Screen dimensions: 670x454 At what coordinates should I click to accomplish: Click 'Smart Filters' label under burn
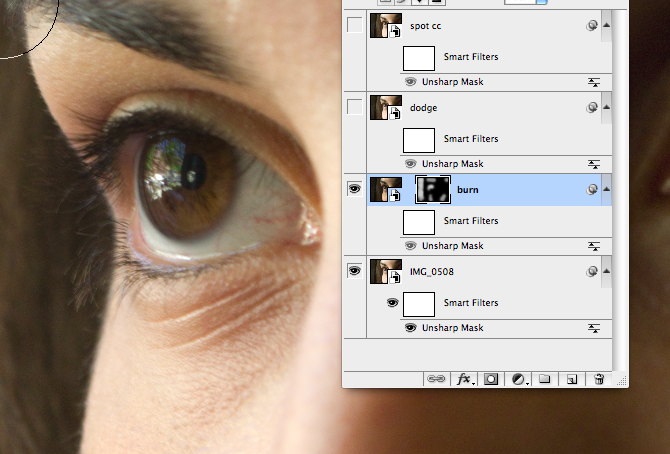[471, 221]
